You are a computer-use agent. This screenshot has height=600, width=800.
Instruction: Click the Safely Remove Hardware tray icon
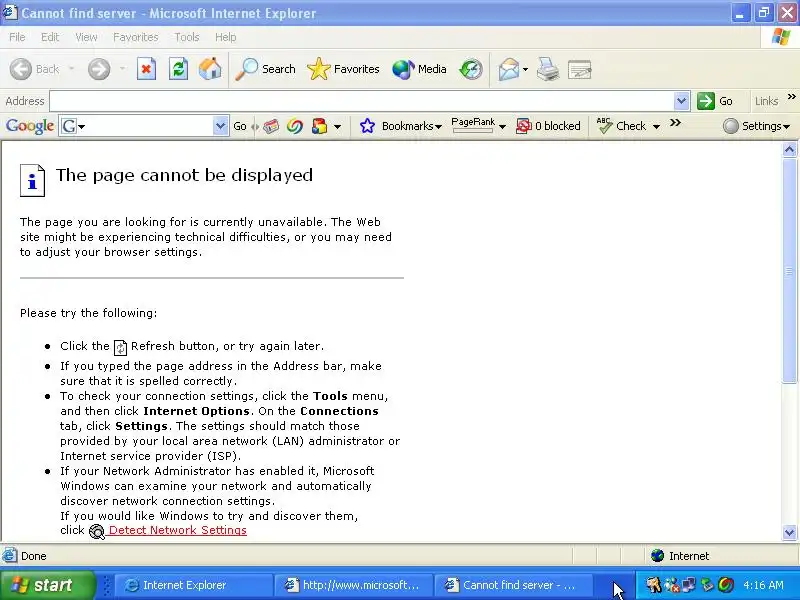point(707,585)
